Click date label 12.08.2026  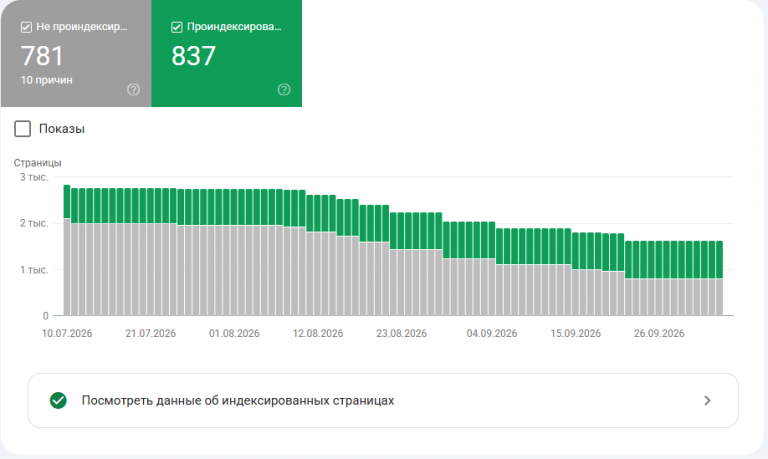pos(318,333)
